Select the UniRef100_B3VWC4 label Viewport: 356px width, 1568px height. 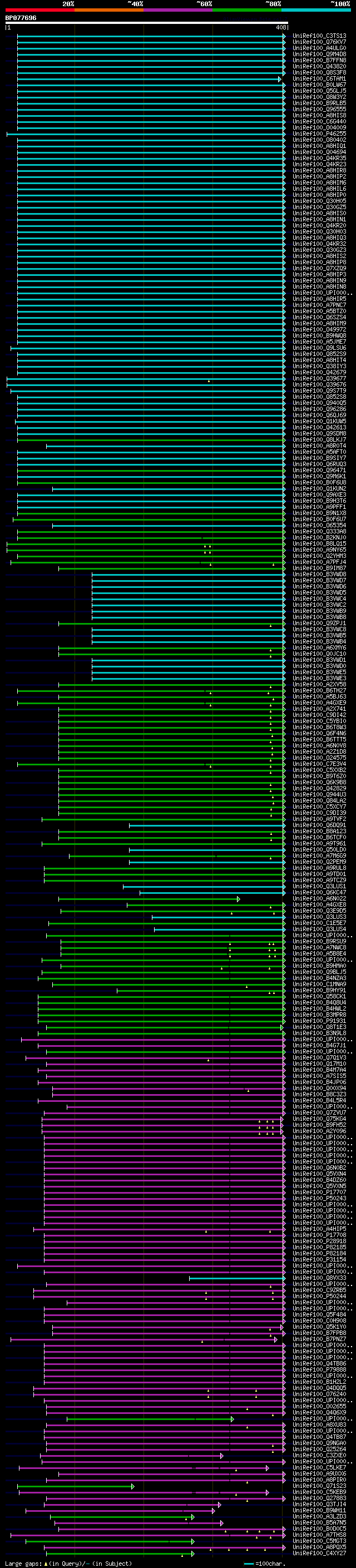point(319,599)
